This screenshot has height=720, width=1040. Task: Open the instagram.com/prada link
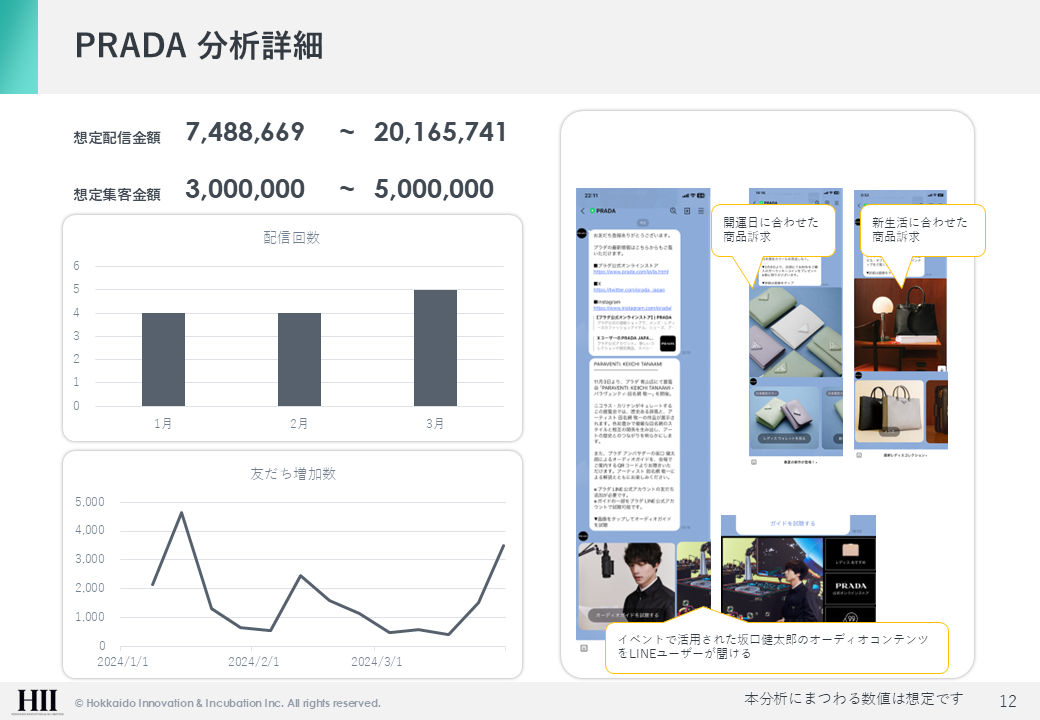pyautogui.click(x=632, y=308)
